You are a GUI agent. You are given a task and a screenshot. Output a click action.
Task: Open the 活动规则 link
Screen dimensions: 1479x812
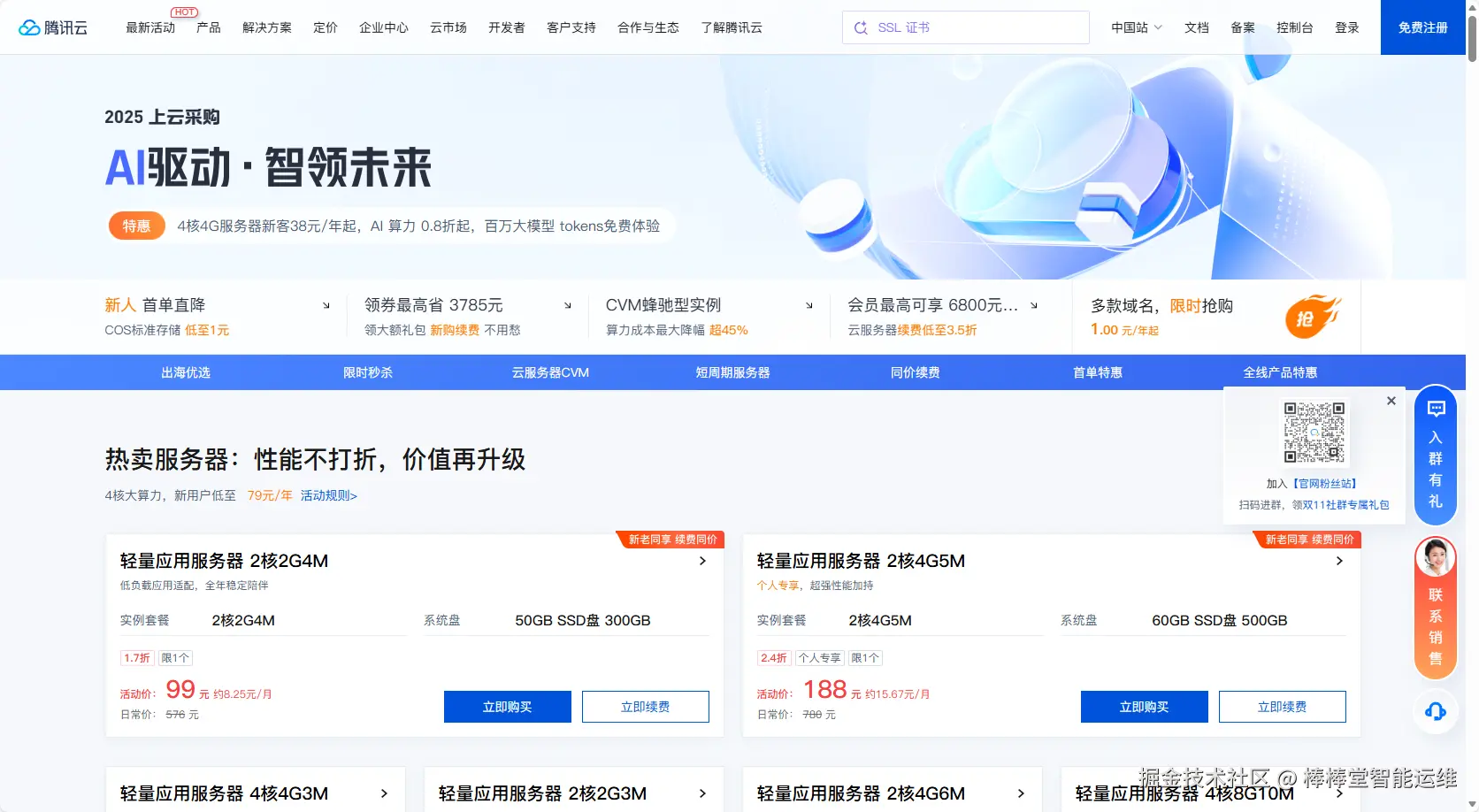(329, 495)
